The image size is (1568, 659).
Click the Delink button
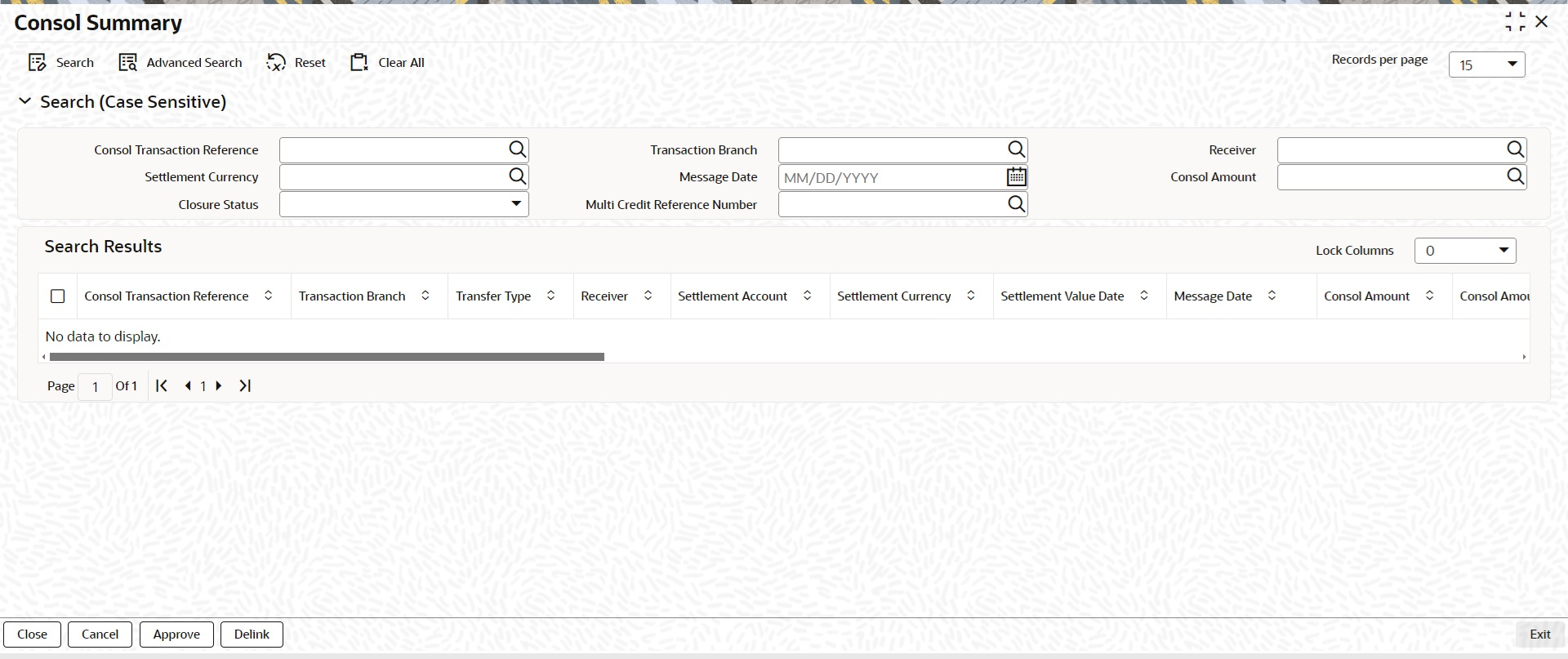click(252, 635)
